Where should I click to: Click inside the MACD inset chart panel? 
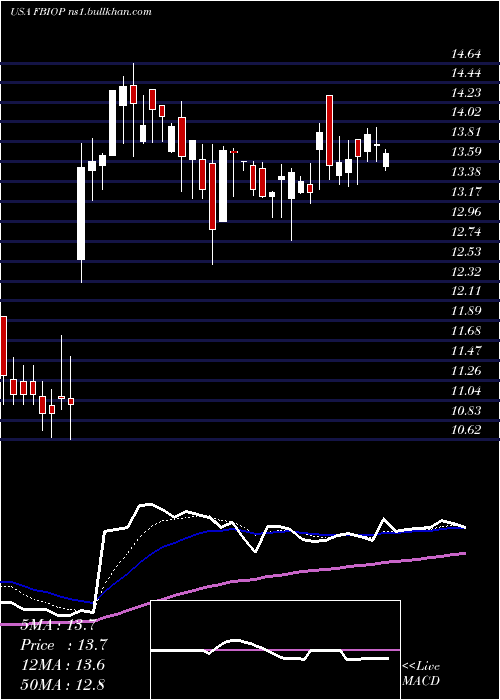point(275,650)
